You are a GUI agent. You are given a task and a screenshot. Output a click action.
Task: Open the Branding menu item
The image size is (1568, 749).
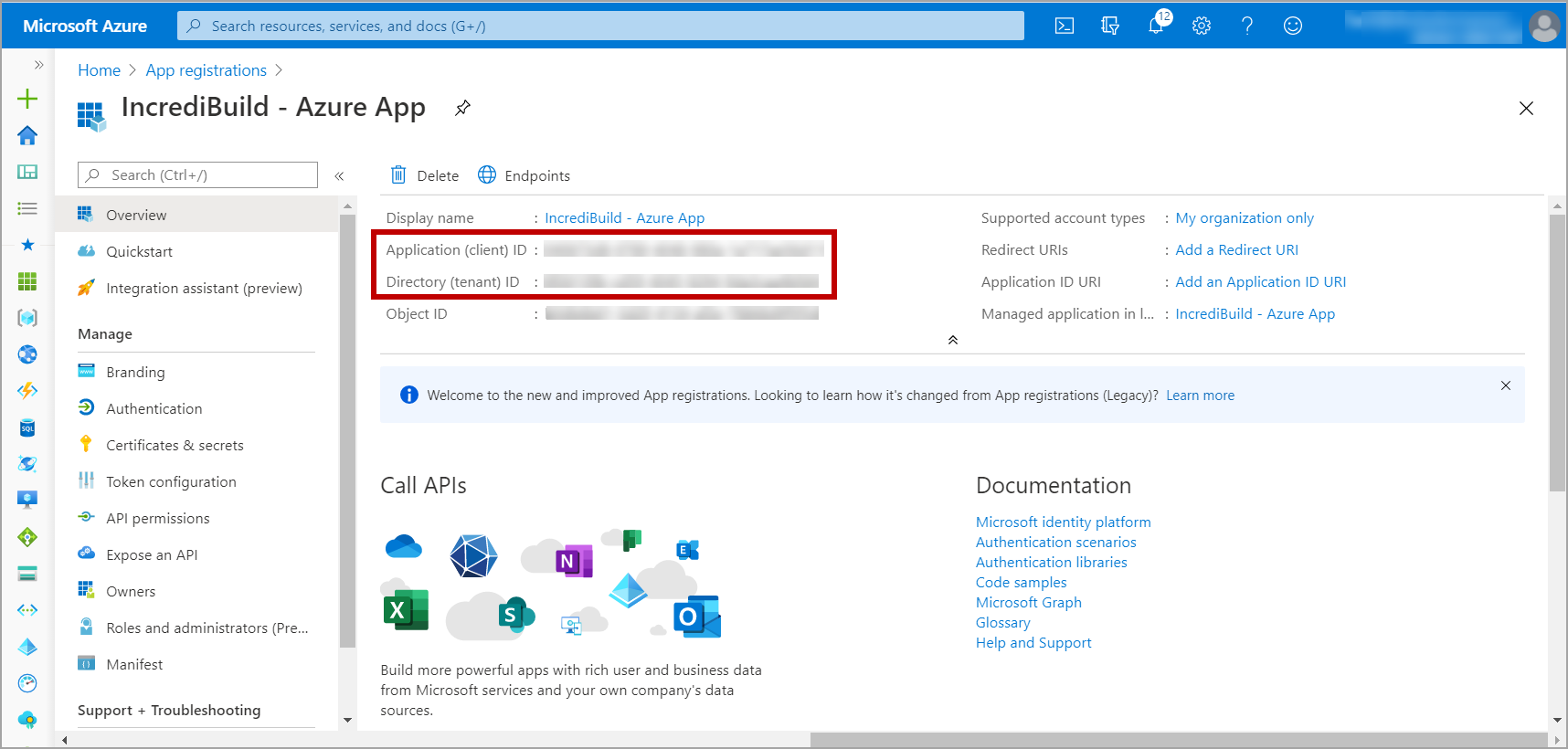tap(196, 372)
